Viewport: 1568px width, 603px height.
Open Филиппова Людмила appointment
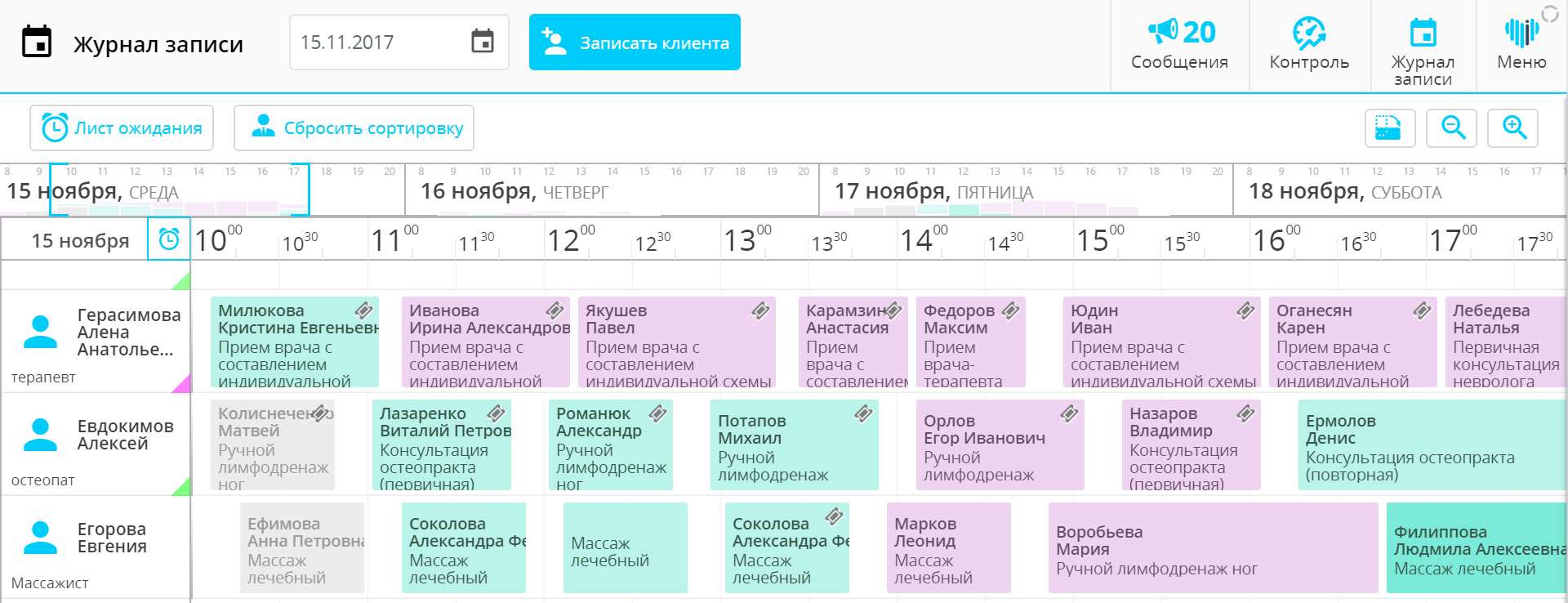point(1477,548)
